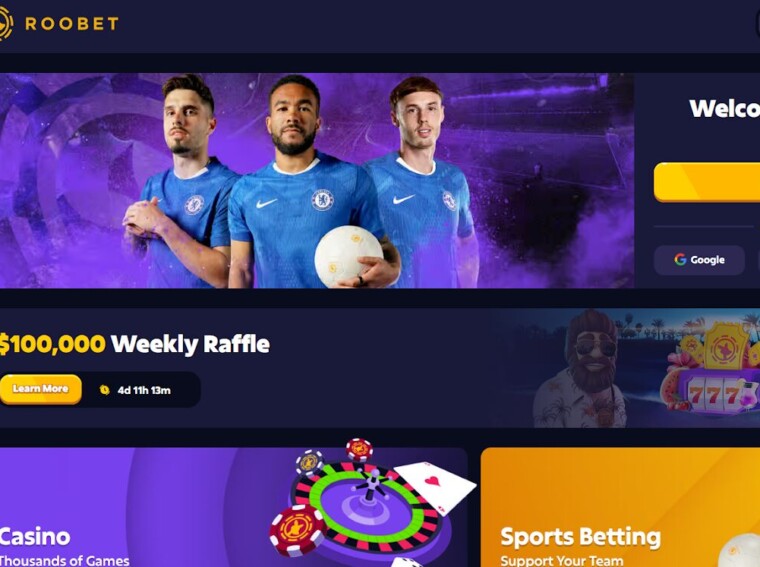760x567 pixels.
Task: Click the red poker chip on Casino card
Action: click(x=297, y=530)
